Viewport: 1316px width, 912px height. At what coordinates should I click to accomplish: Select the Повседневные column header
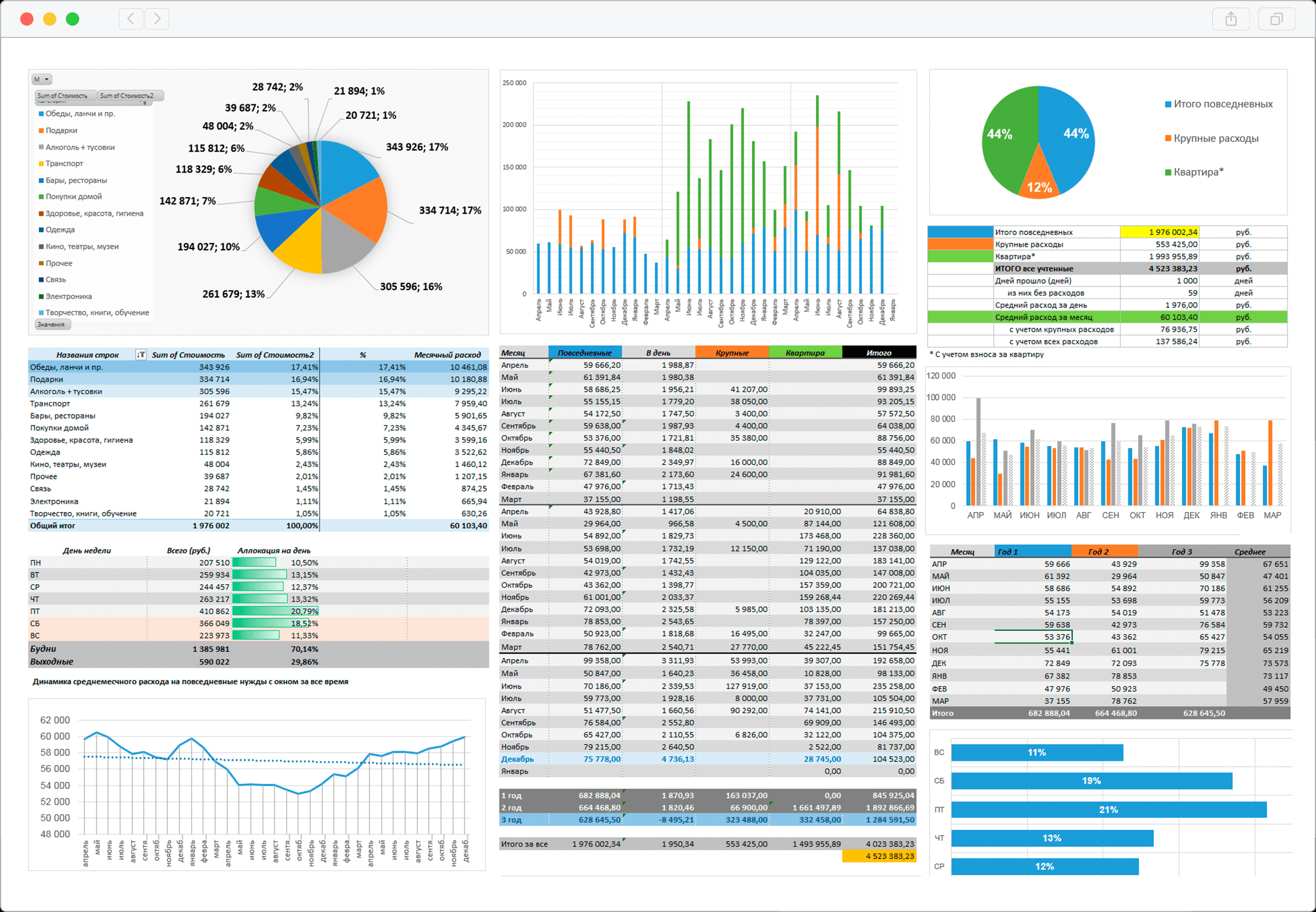585,352
